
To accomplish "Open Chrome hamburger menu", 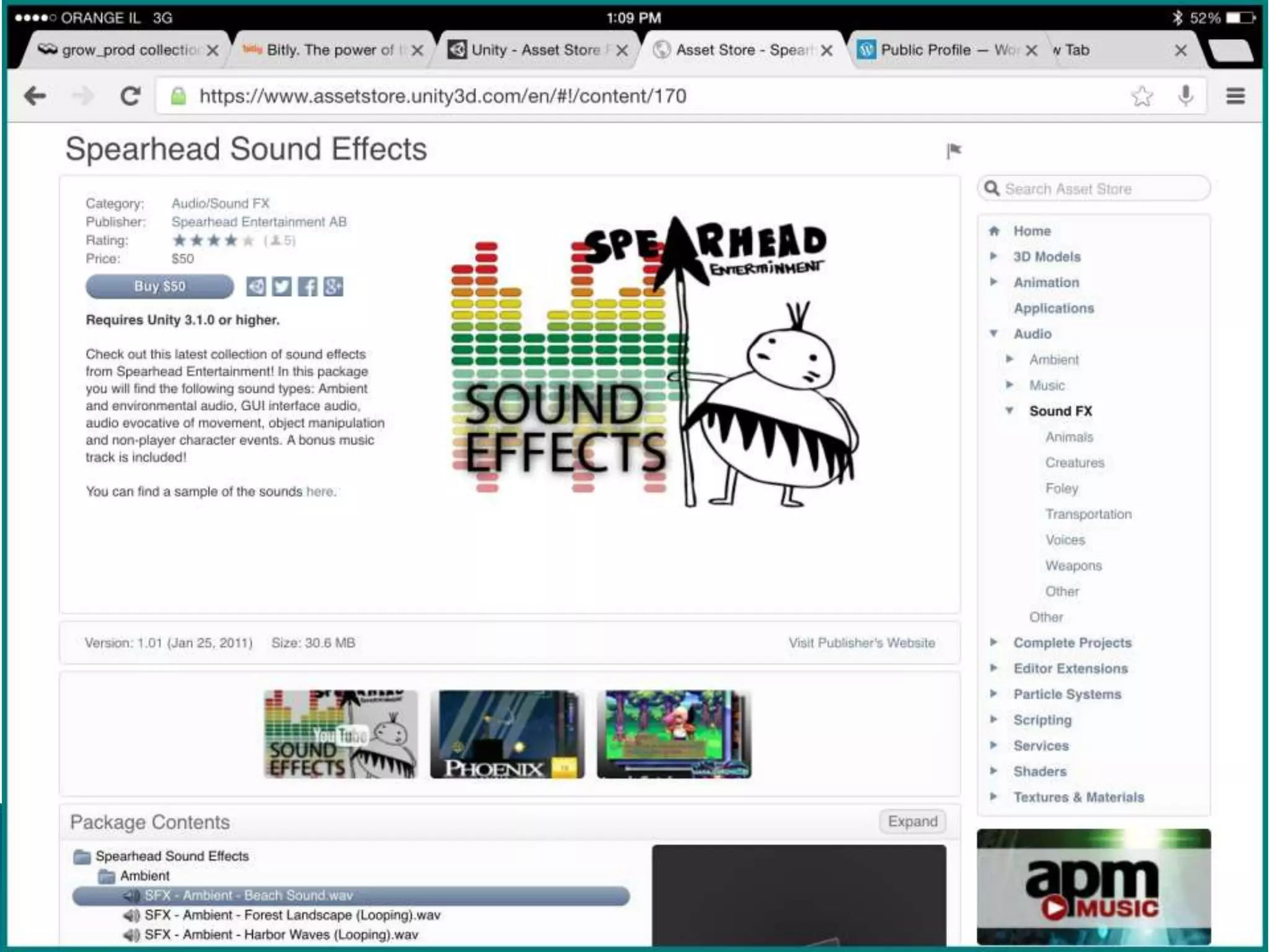I will pos(1235,96).
